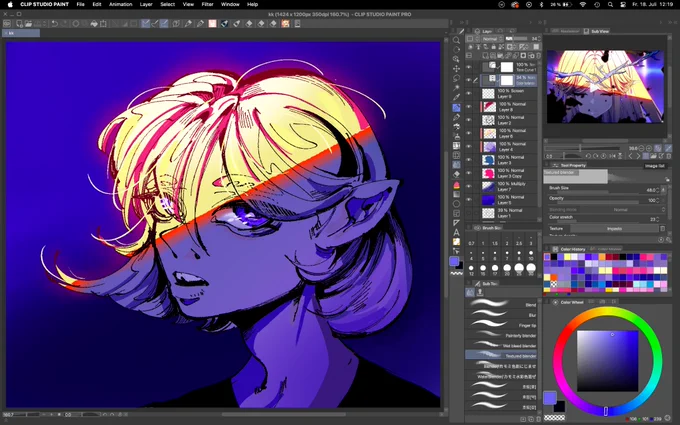Image resolution: width=680 pixels, height=425 pixels.
Task: Click the Wi-Fi icon in menu bar
Action: pos(582,4)
